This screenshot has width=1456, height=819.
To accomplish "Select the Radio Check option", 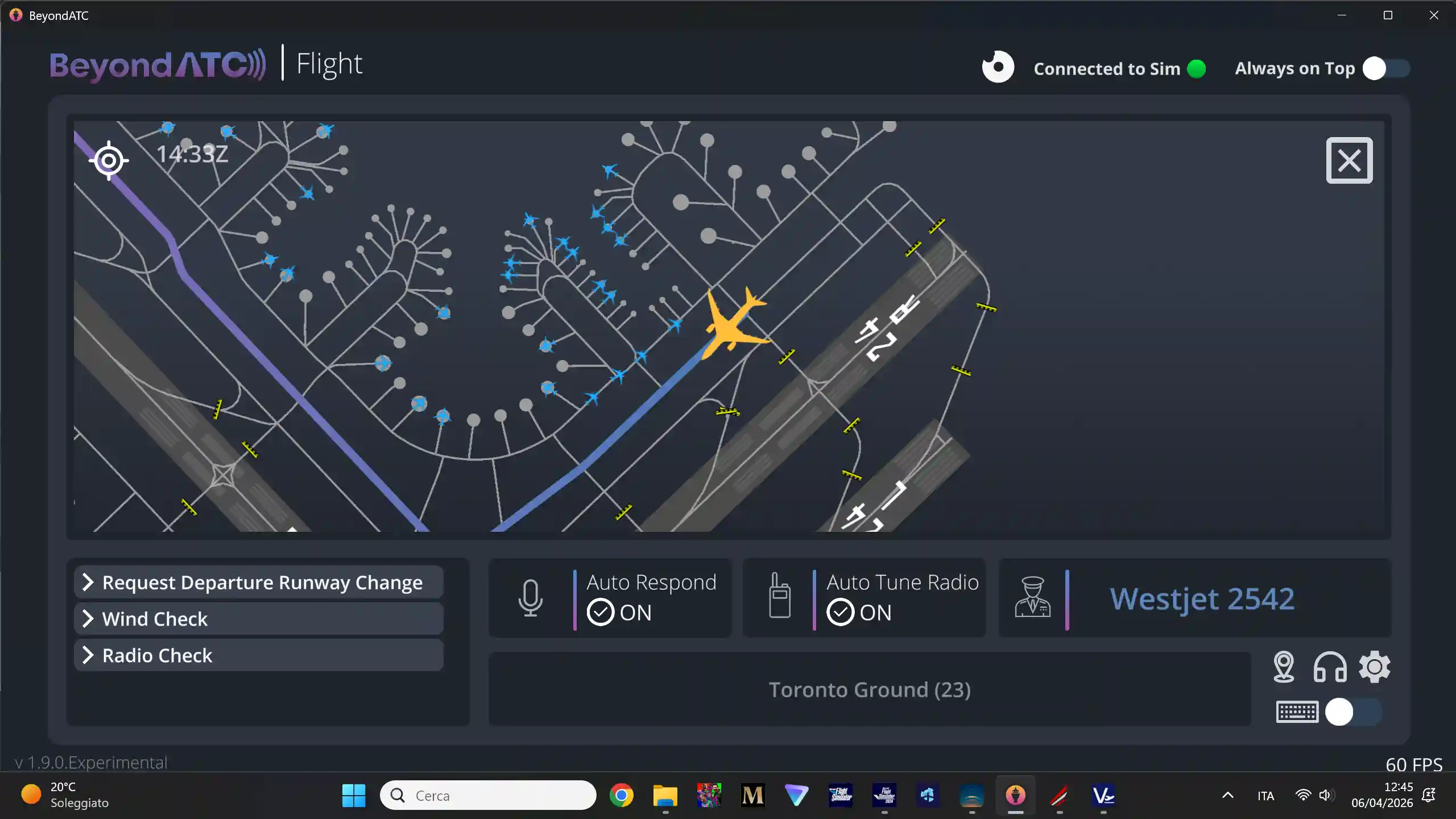I will tap(259, 655).
